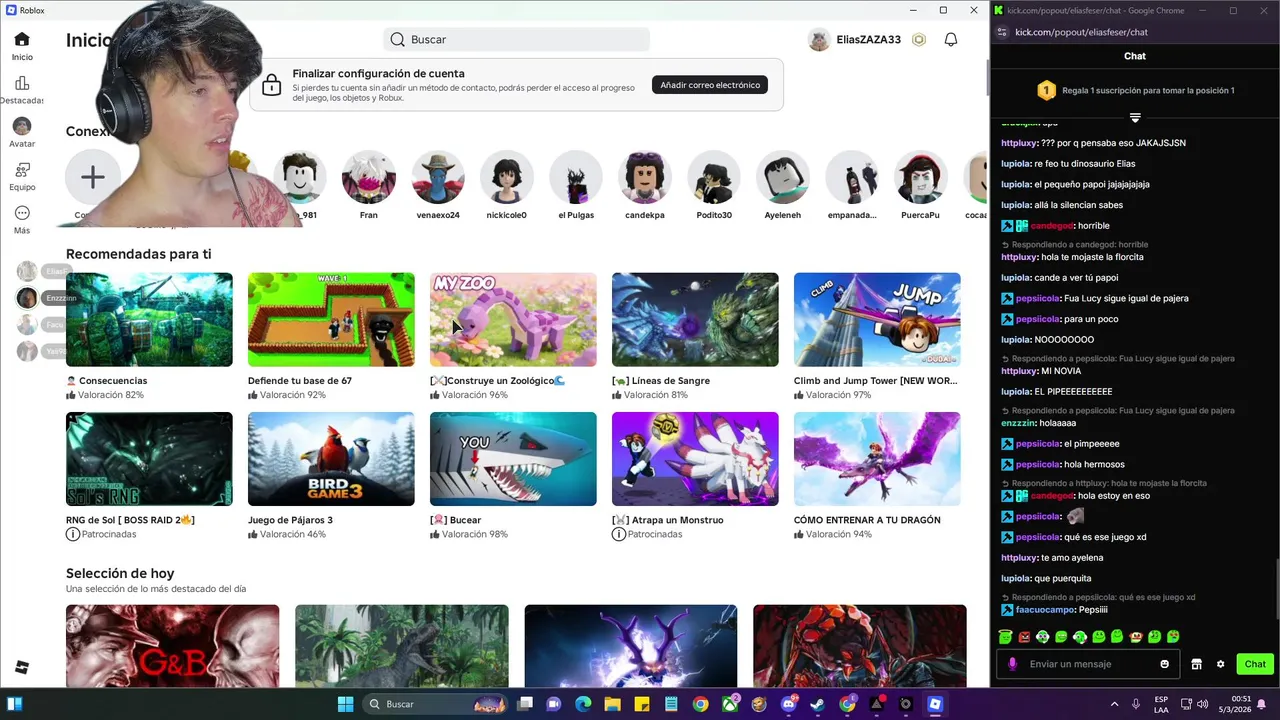Open Roblox notifications bell

pyautogui.click(x=951, y=39)
